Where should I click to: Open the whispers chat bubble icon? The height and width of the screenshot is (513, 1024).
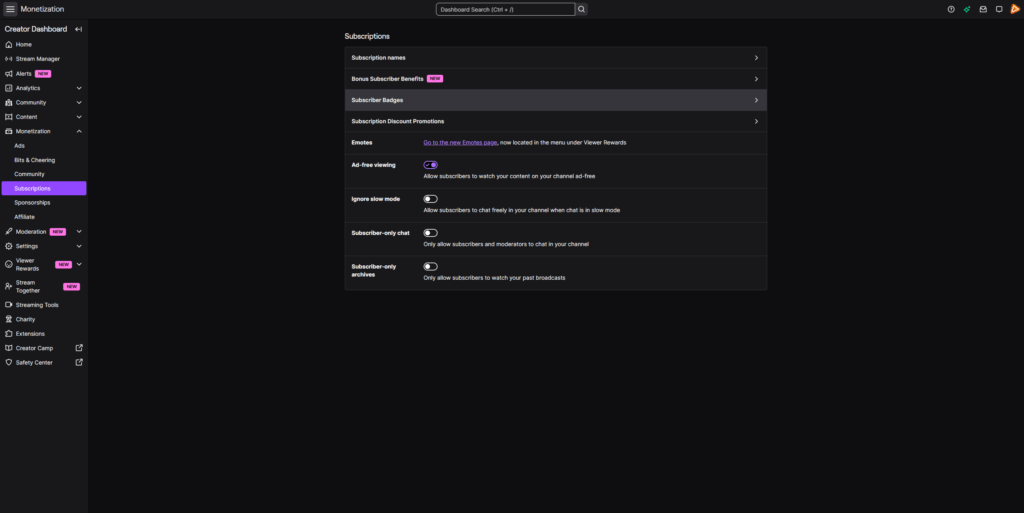tap(999, 9)
